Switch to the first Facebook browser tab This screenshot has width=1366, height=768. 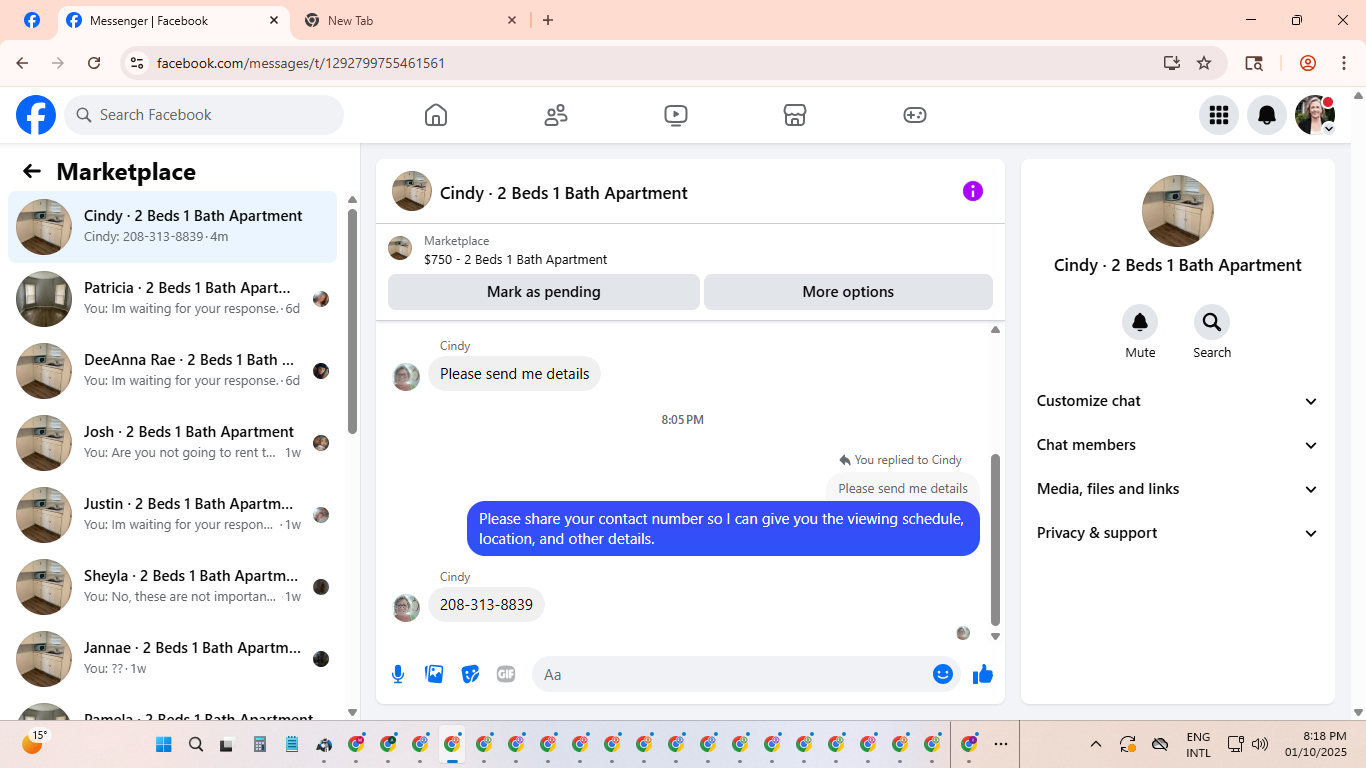click(x=32, y=20)
